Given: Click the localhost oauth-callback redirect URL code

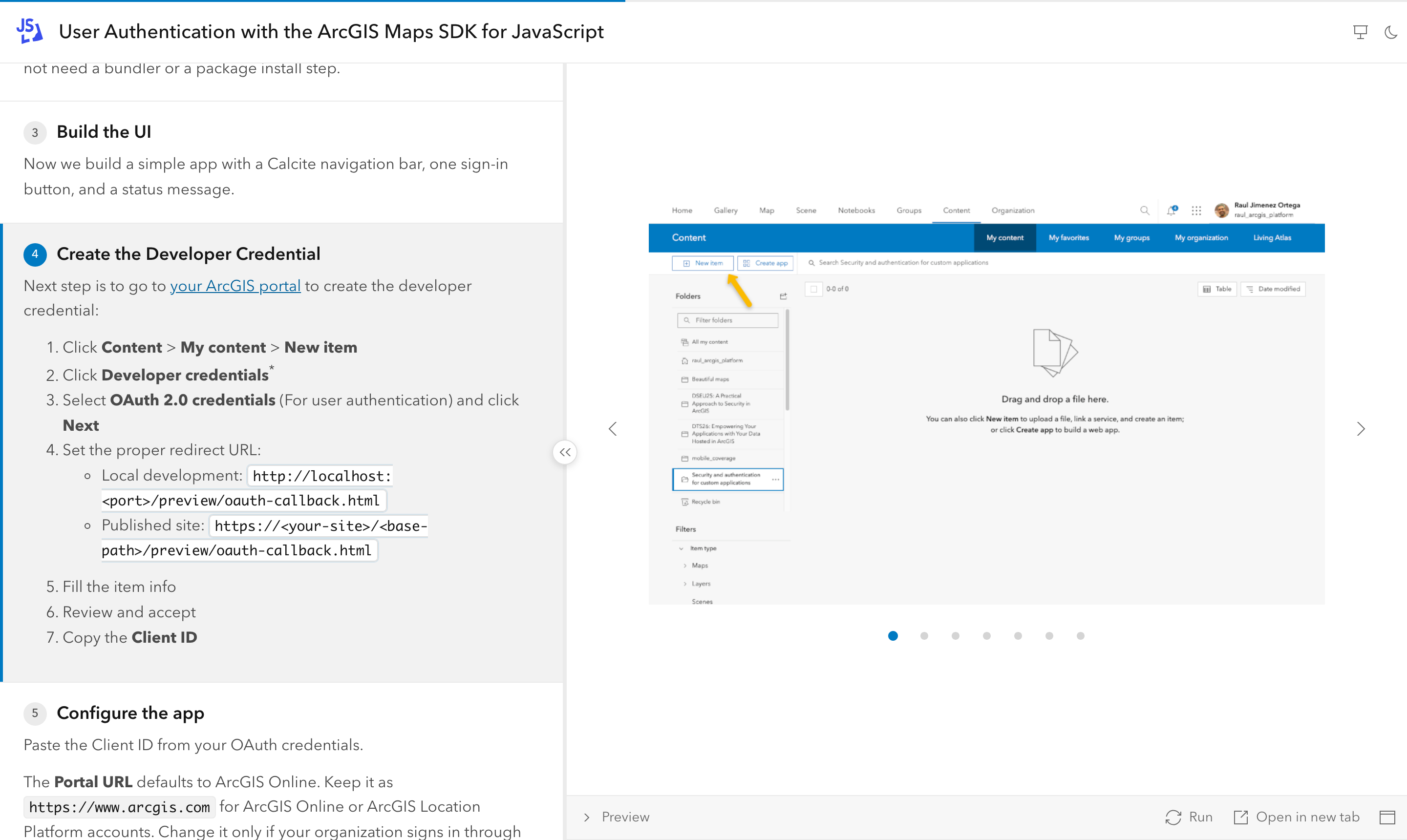Looking at the screenshot, I should click(x=247, y=488).
